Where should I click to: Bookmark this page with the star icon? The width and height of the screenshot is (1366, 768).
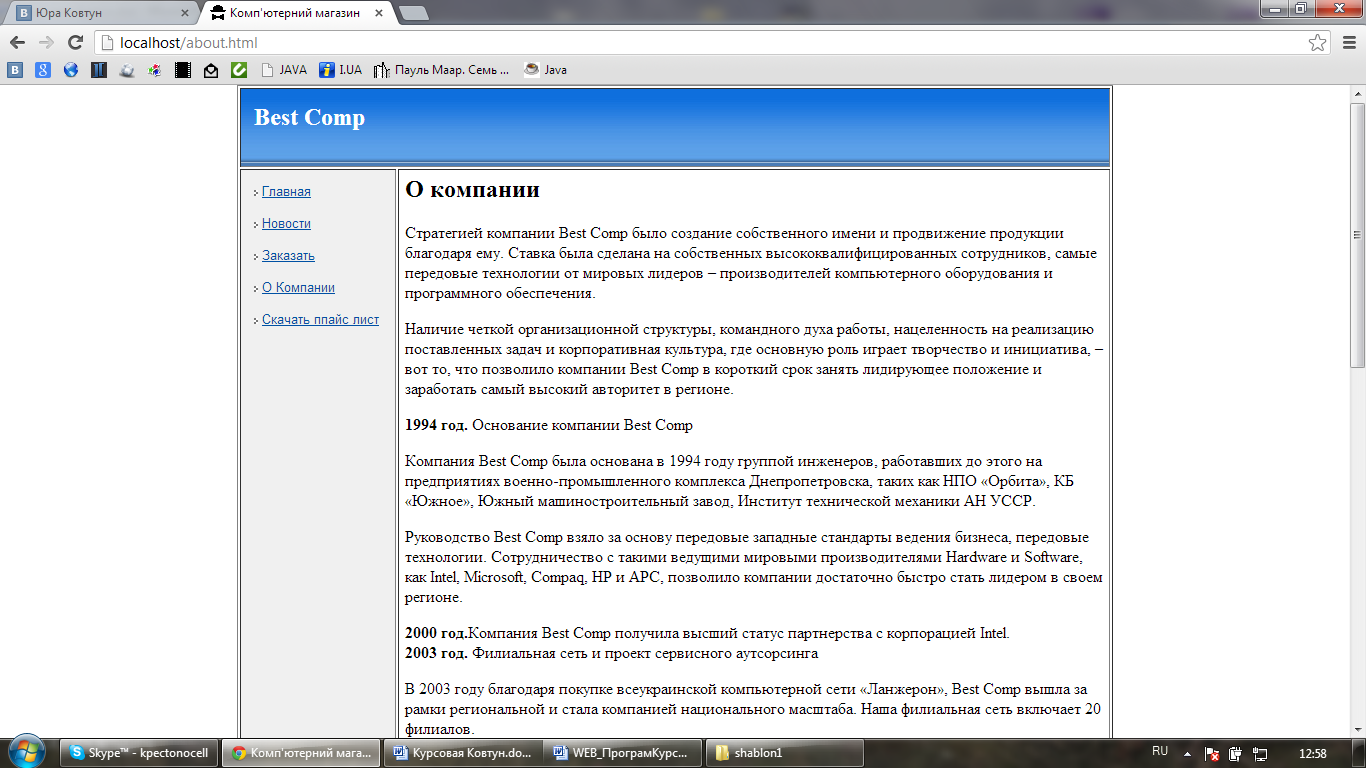click(x=1318, y=42)
